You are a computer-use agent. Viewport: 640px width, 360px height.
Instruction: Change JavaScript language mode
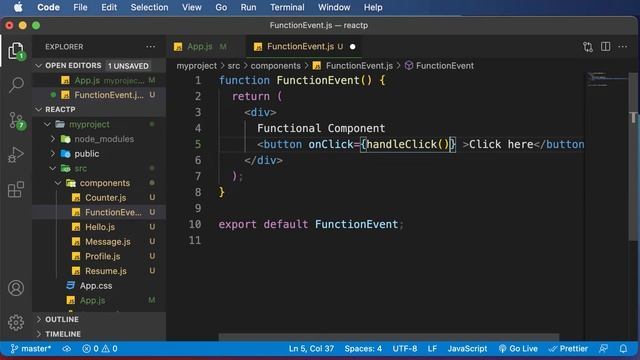(467, 349)
